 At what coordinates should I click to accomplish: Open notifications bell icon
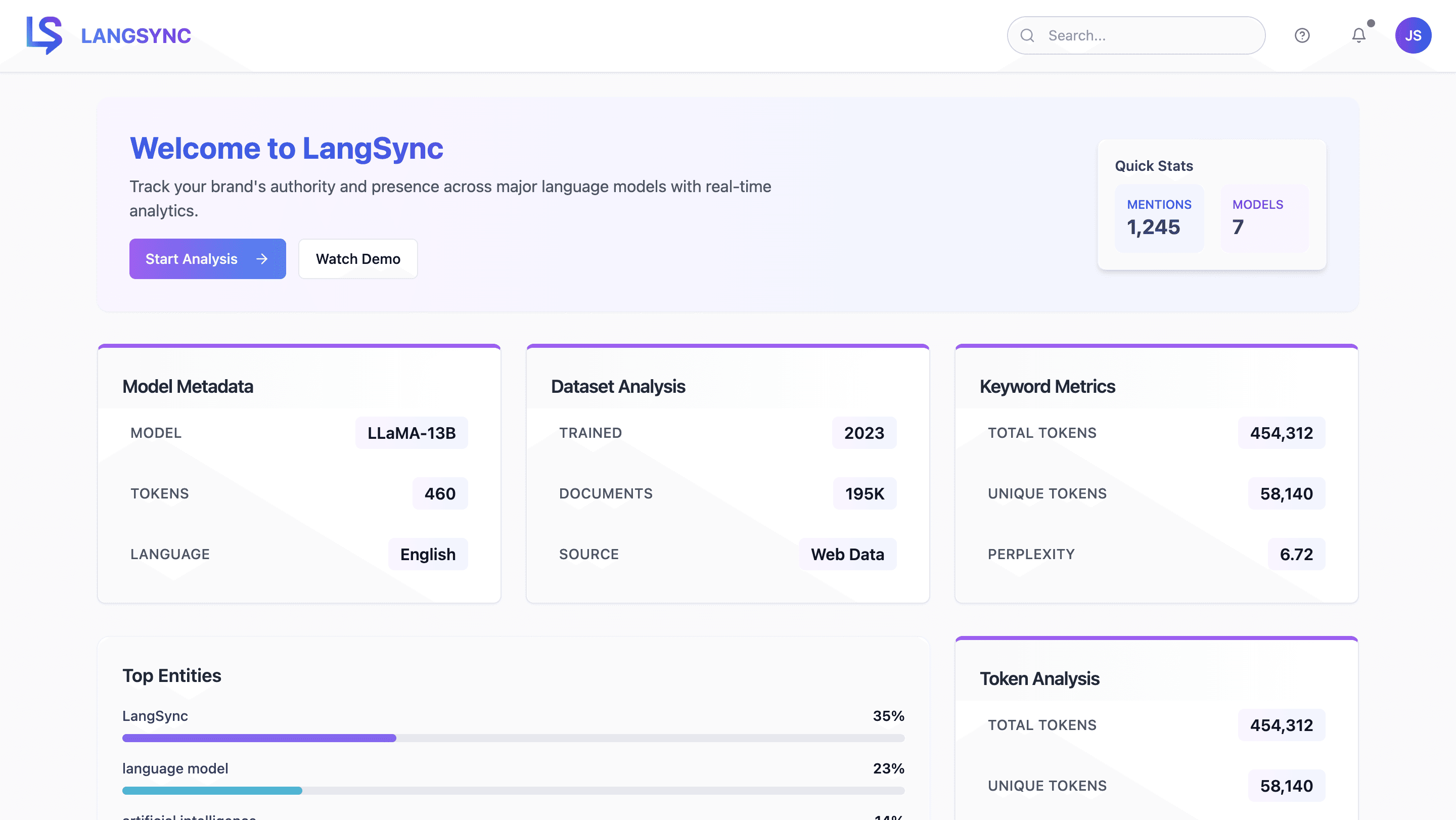tap(1358, 35)
